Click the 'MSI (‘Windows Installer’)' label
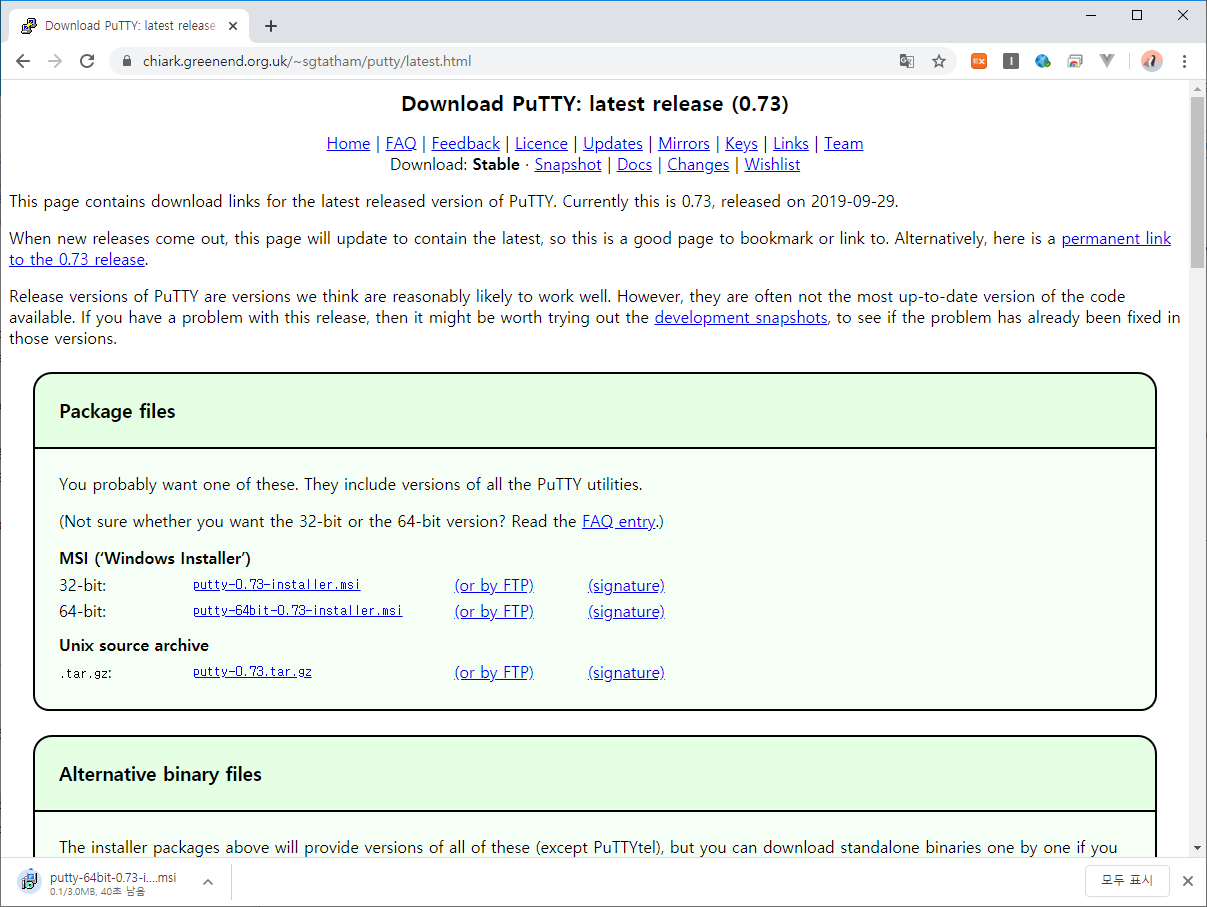Viewport: 1207px width, 907px height. click(x=155, y=559)
